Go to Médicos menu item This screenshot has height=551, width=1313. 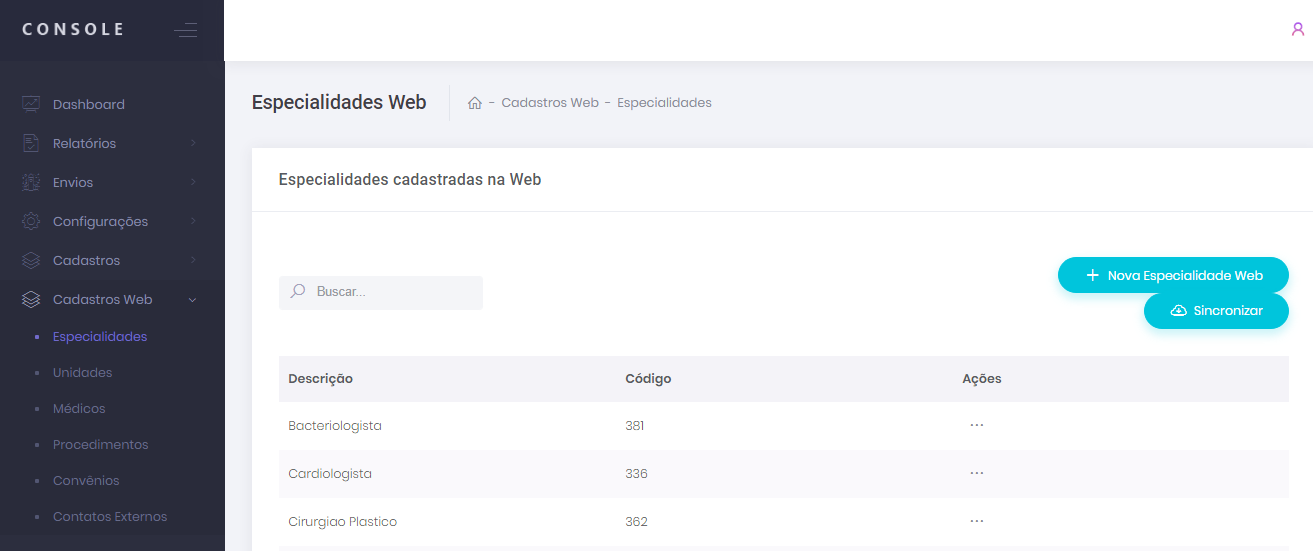point(79,408)
